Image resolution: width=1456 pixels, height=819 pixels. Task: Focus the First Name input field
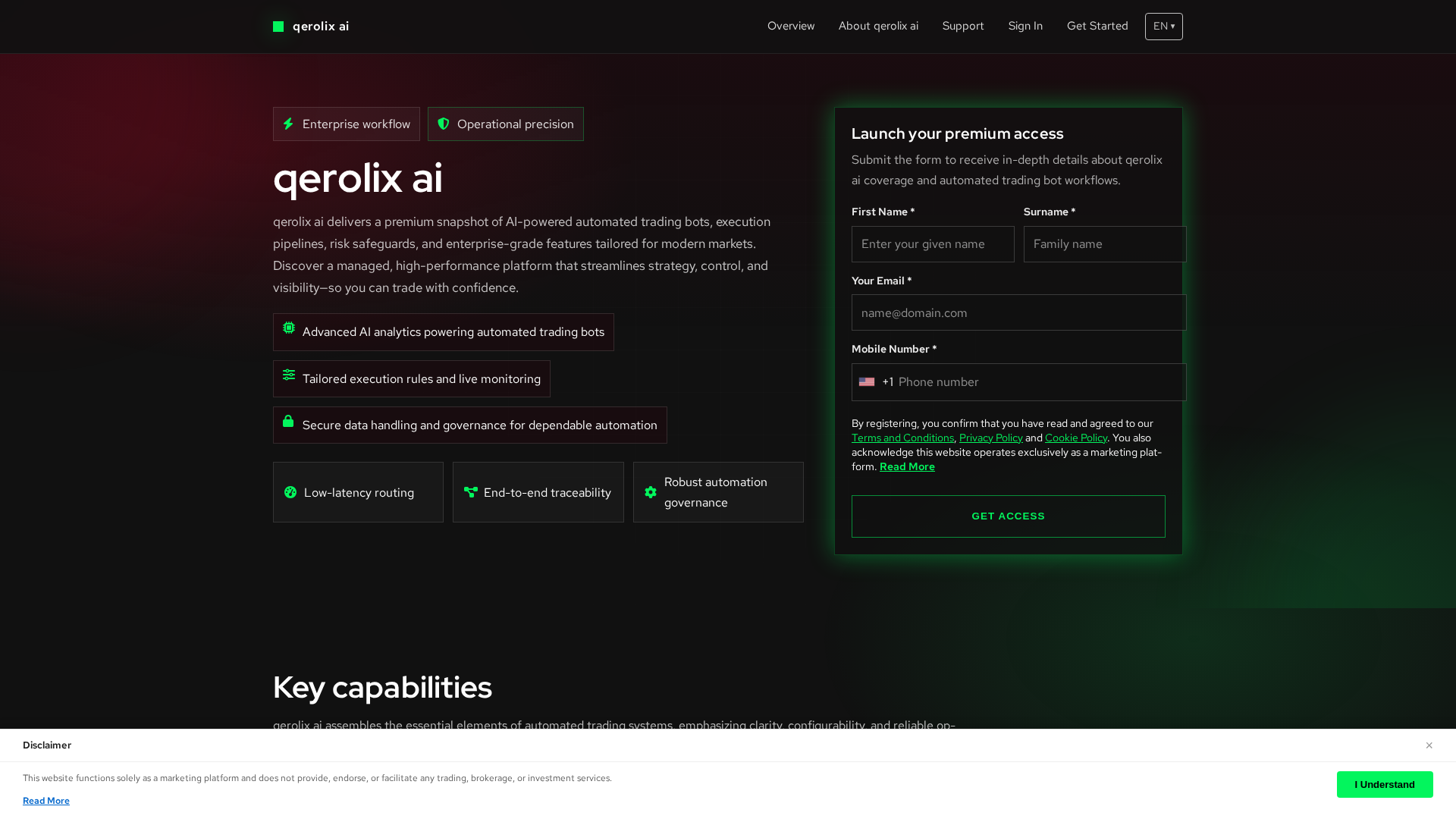tap(933, 244)
